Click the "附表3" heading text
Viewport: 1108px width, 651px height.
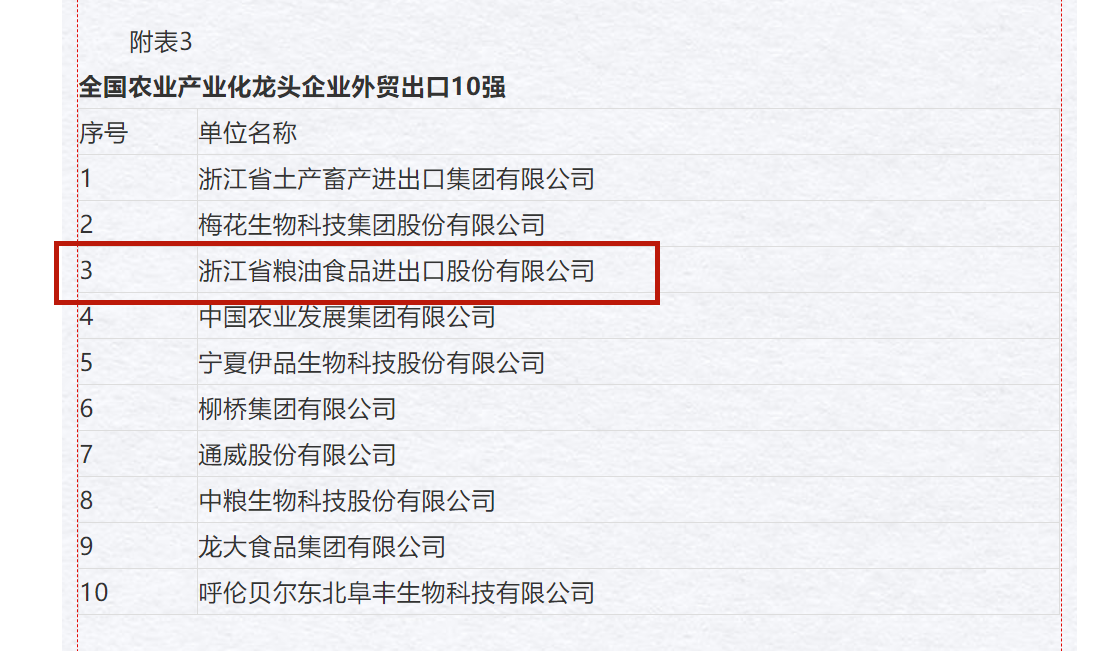click(160, 42)
